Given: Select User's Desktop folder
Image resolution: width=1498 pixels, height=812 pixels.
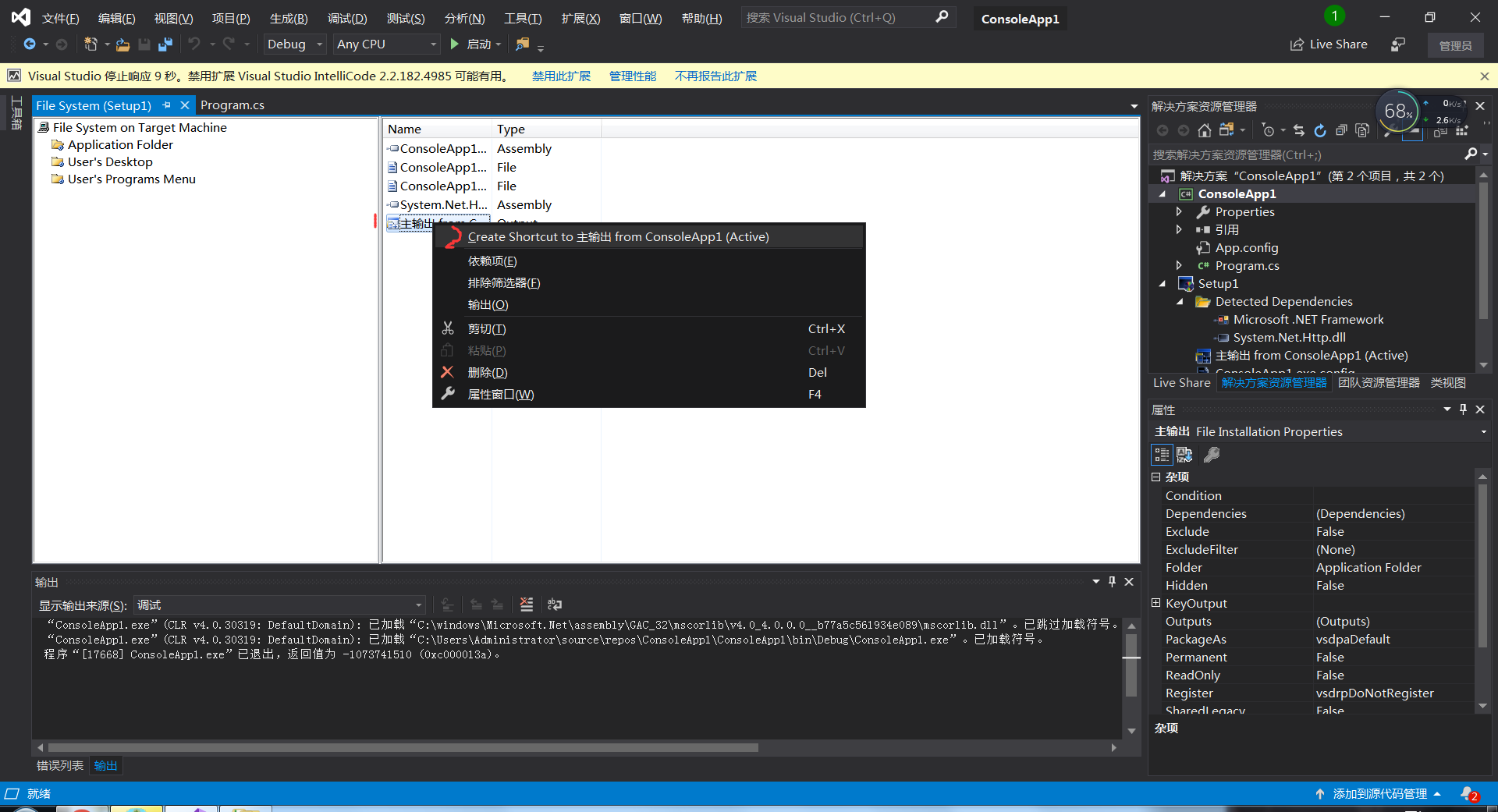Looking at the screenshot, I should point(110,162).
